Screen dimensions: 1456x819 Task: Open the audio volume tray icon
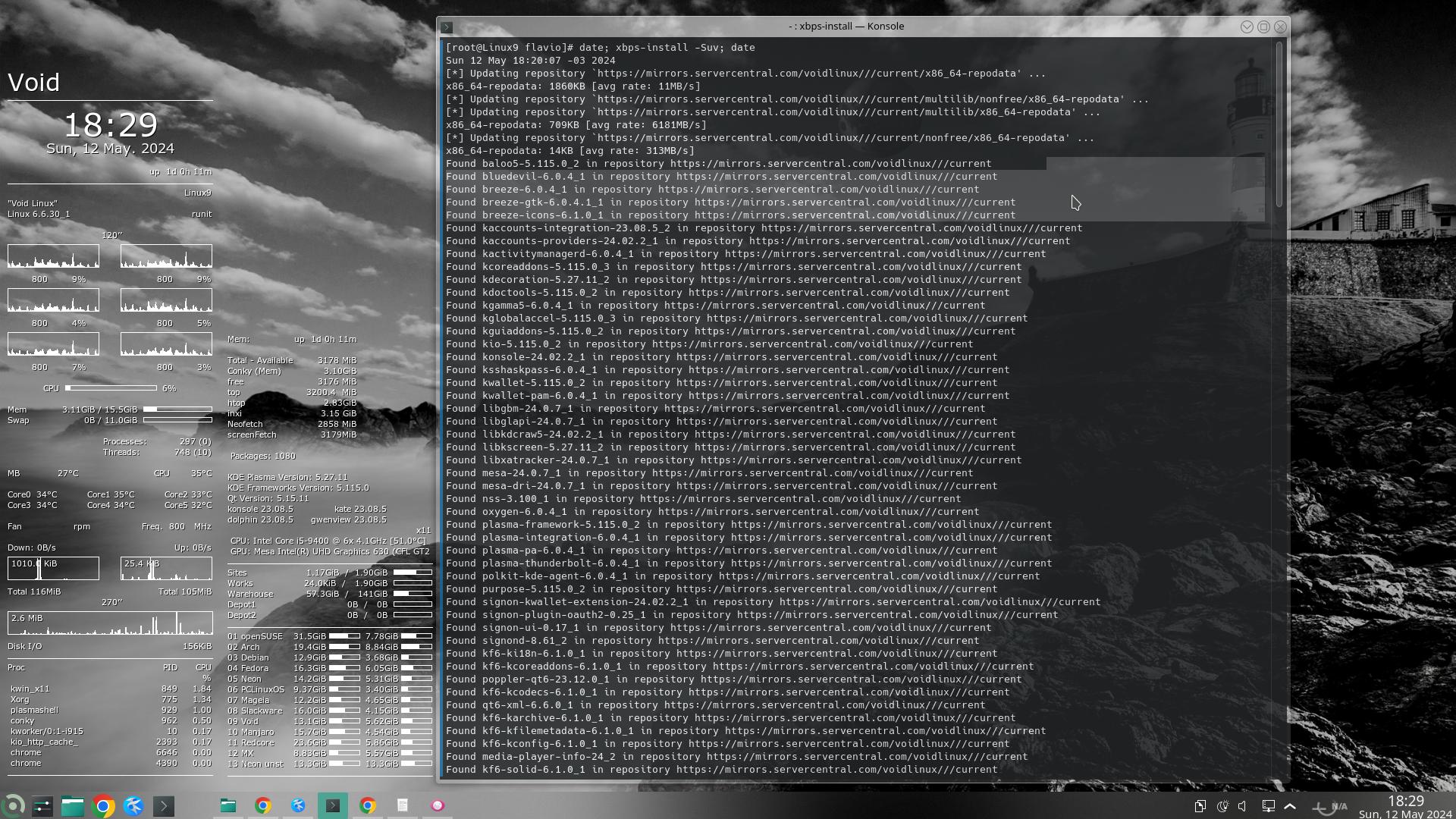click(1244, 806)
